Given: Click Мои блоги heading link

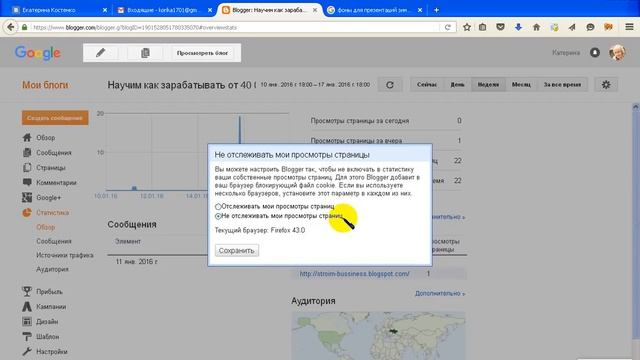Looking at the screenshot, I should (45, 85).
